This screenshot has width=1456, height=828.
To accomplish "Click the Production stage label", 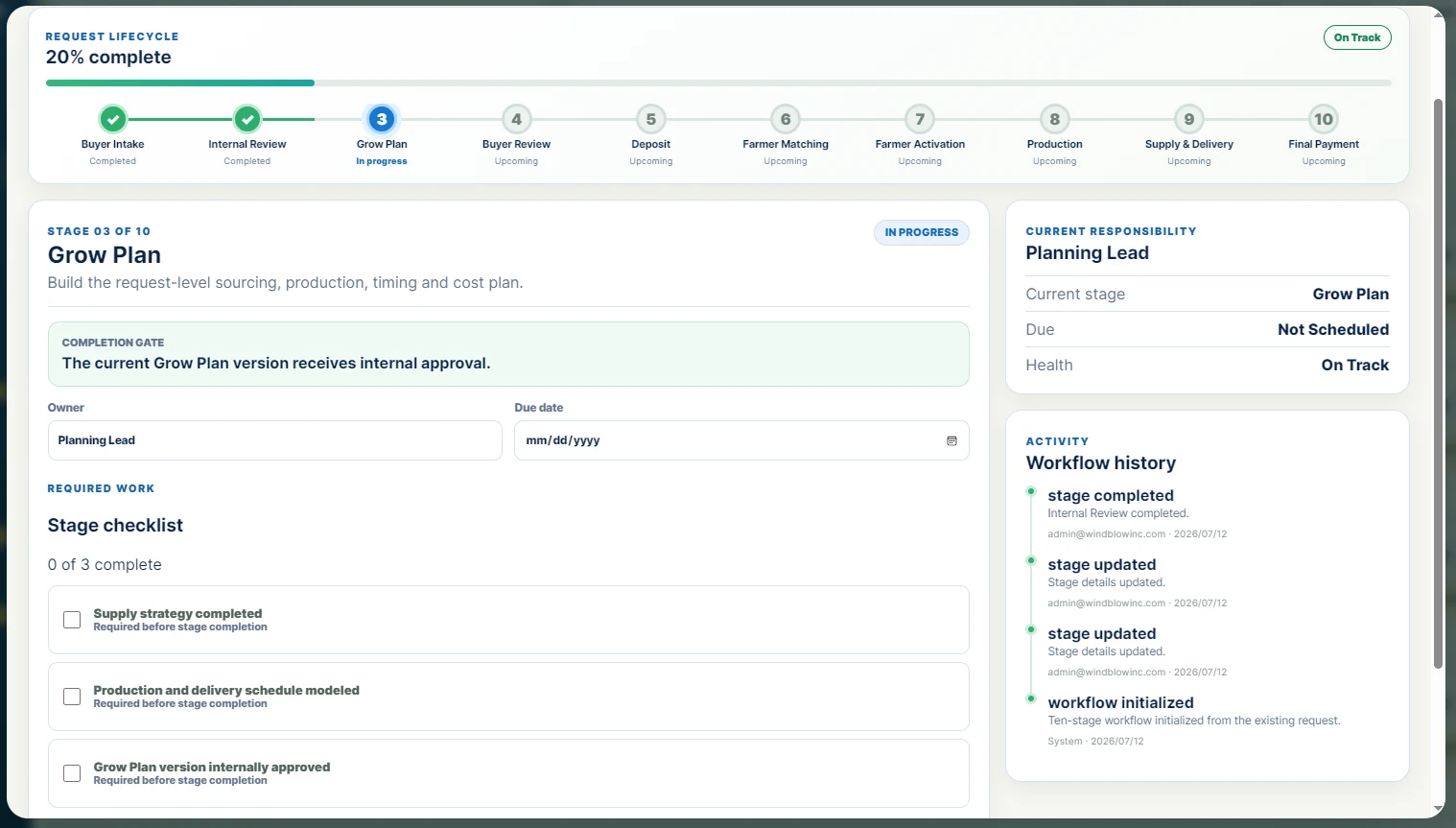I will [1055, 144].
